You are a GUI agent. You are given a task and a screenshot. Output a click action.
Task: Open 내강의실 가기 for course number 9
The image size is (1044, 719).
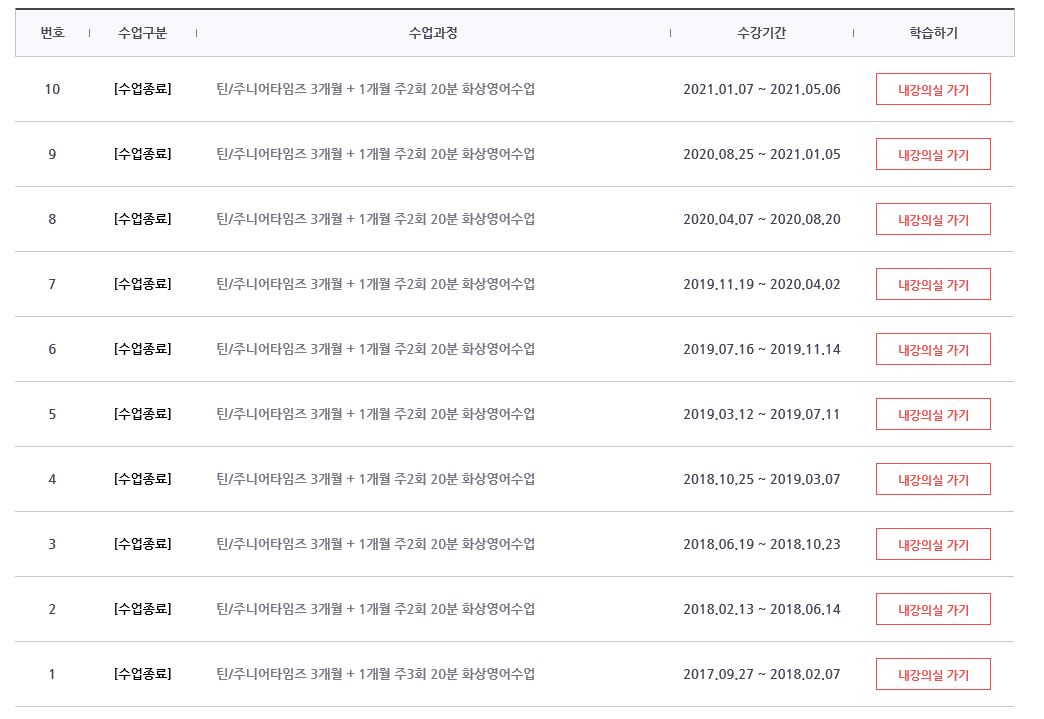click(933, 154)
